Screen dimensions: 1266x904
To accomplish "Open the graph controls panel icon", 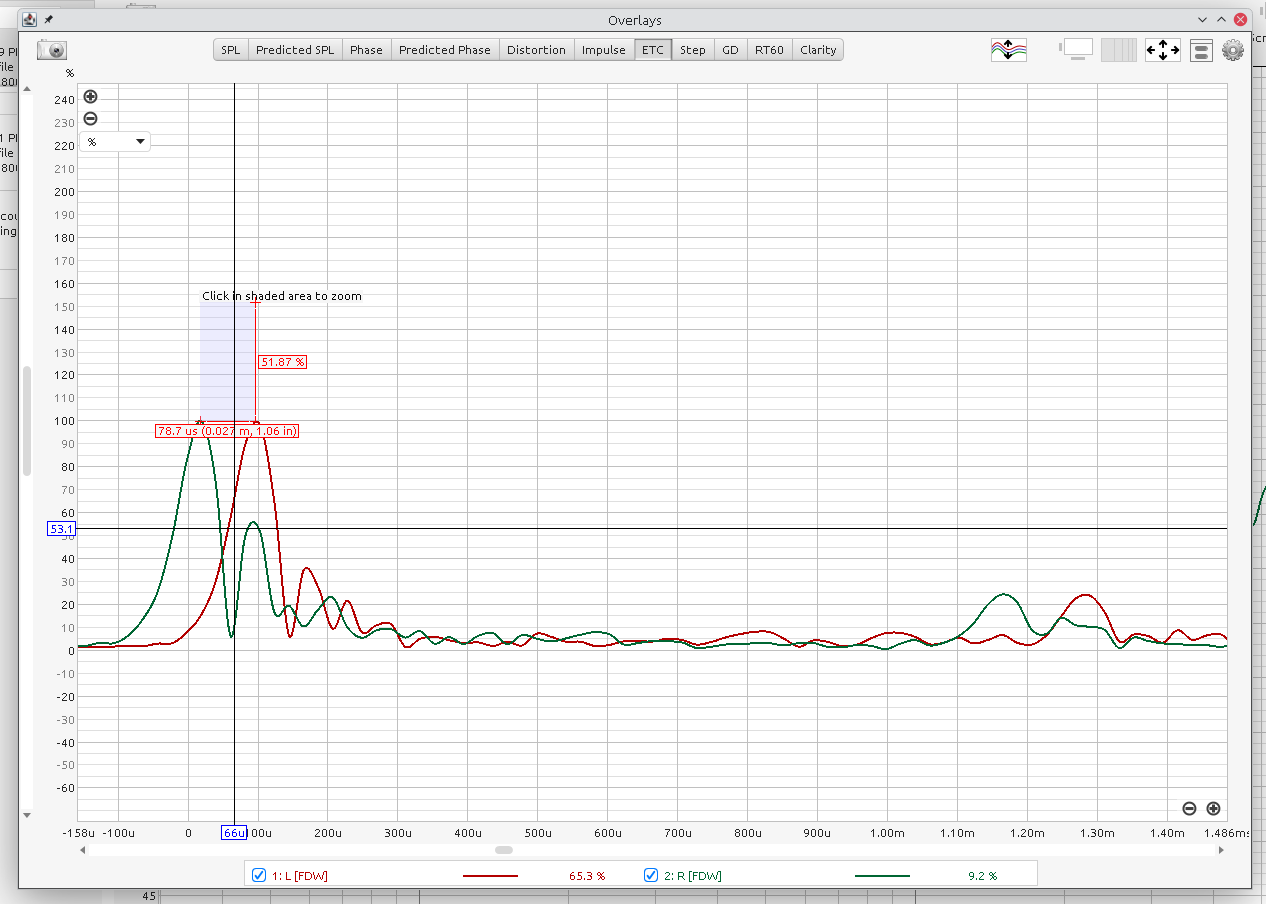I will [1201, 50].
